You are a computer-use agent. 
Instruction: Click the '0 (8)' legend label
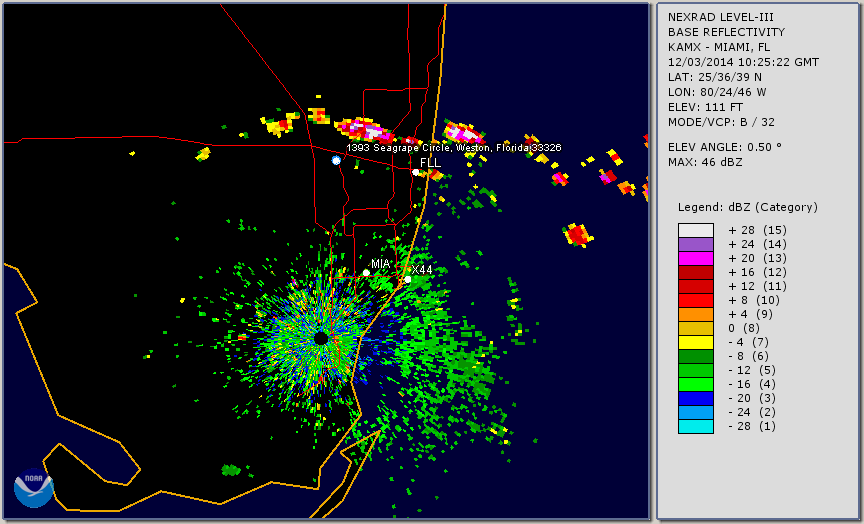pyautogui.click(x=744, y=328)
